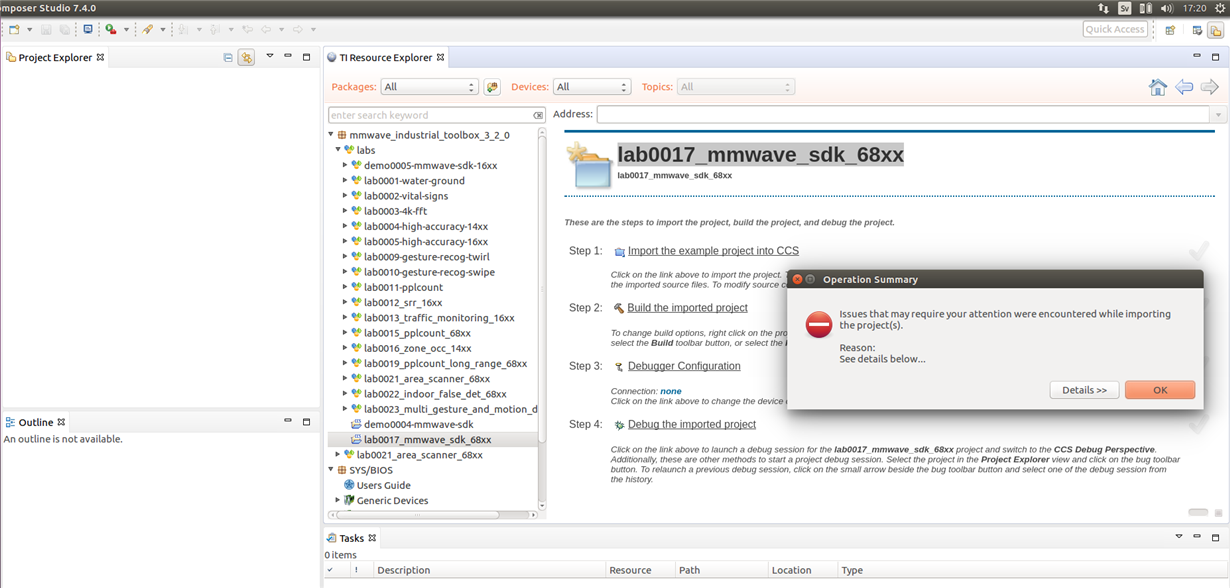Click the Description column header in Tasks
Screen dimensions: 1230x588
[x=489, y=570]
